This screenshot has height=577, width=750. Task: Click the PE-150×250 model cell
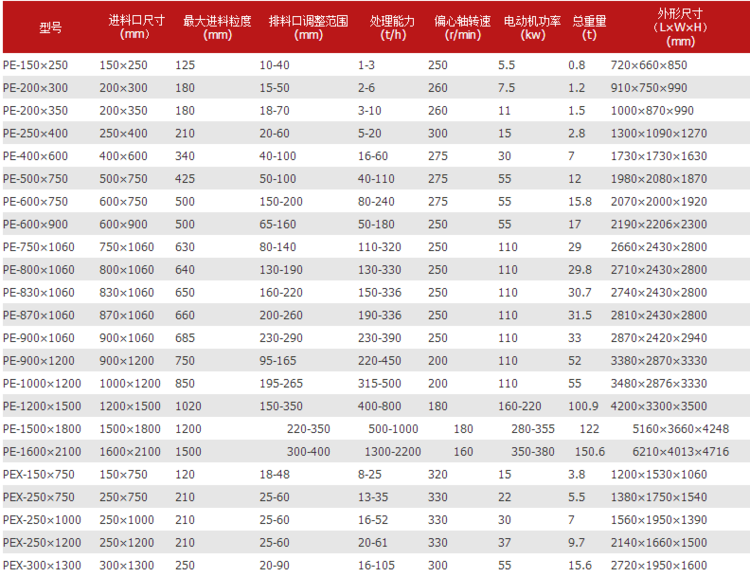point(38,65)
